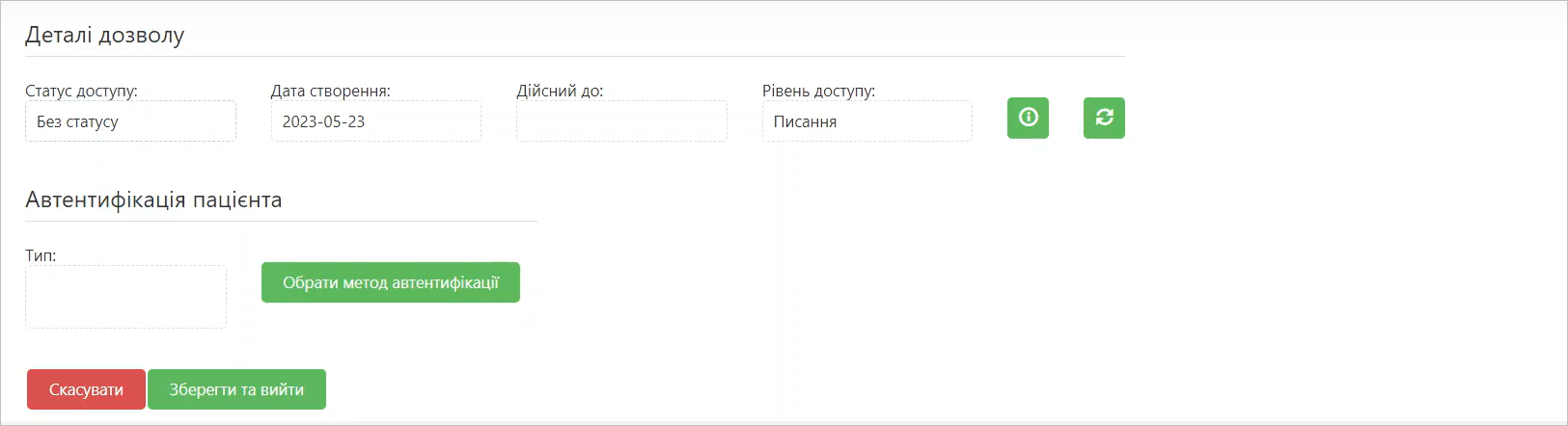Open the Статус доступу field showing Без статусу
Viewport: 1568px width, 426px height.
pyautogui.click(x=130, y=121)
